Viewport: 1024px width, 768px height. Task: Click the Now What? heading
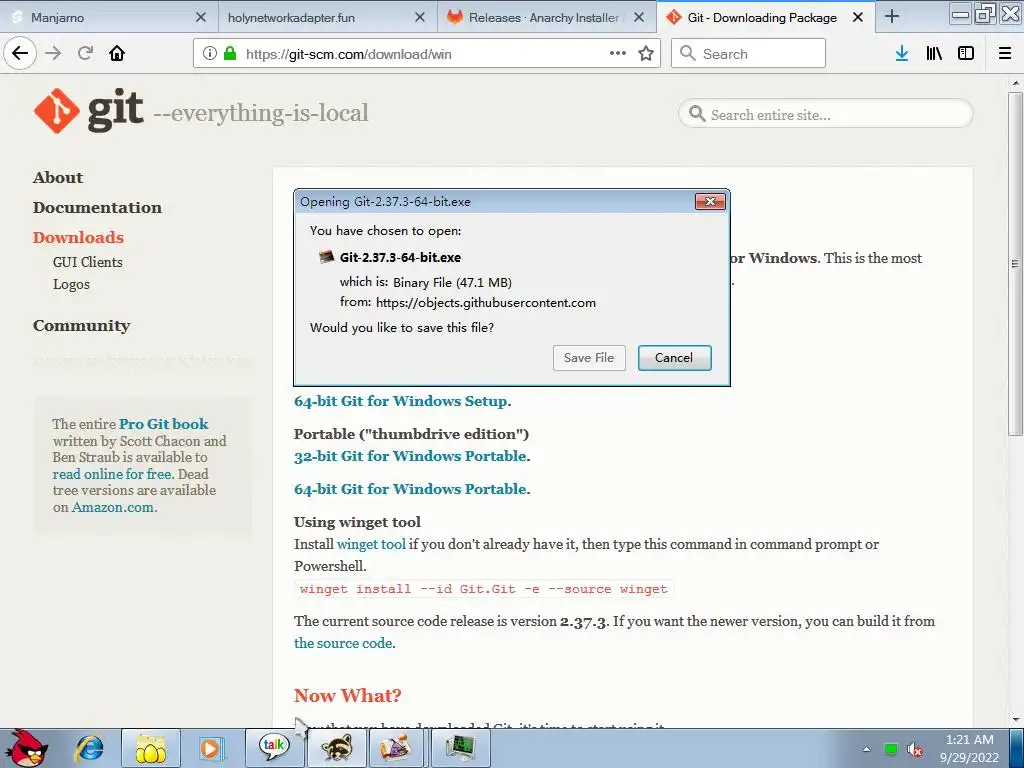click(x=347, y=696)
